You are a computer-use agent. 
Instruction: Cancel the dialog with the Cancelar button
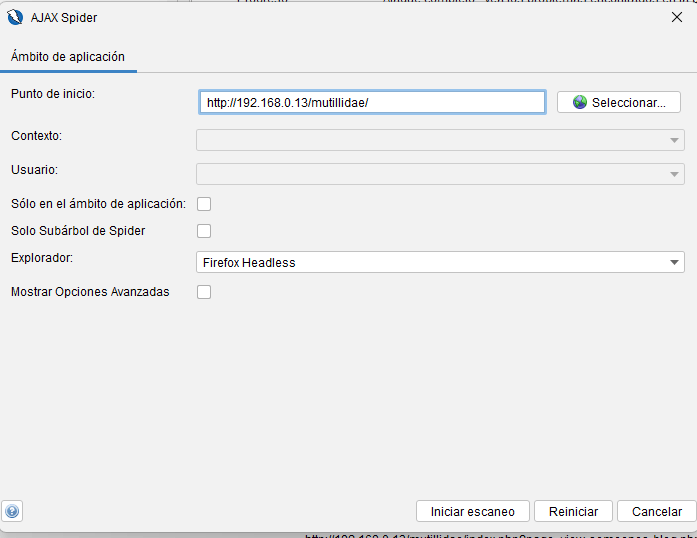tap(656, 511)
